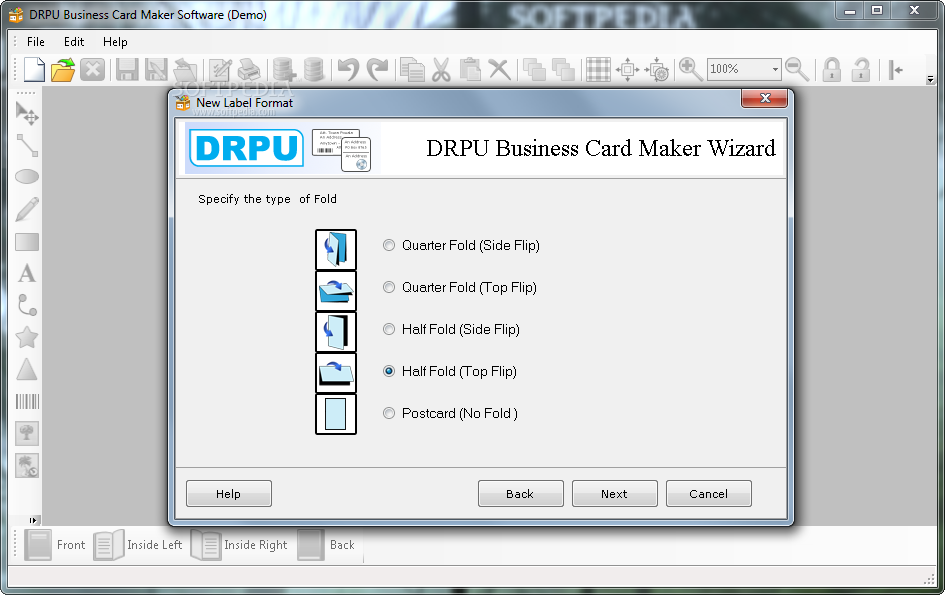Click the Help button in wizard
The height and width of the screenshot is (595, 945).
click(x=229, y=494)
